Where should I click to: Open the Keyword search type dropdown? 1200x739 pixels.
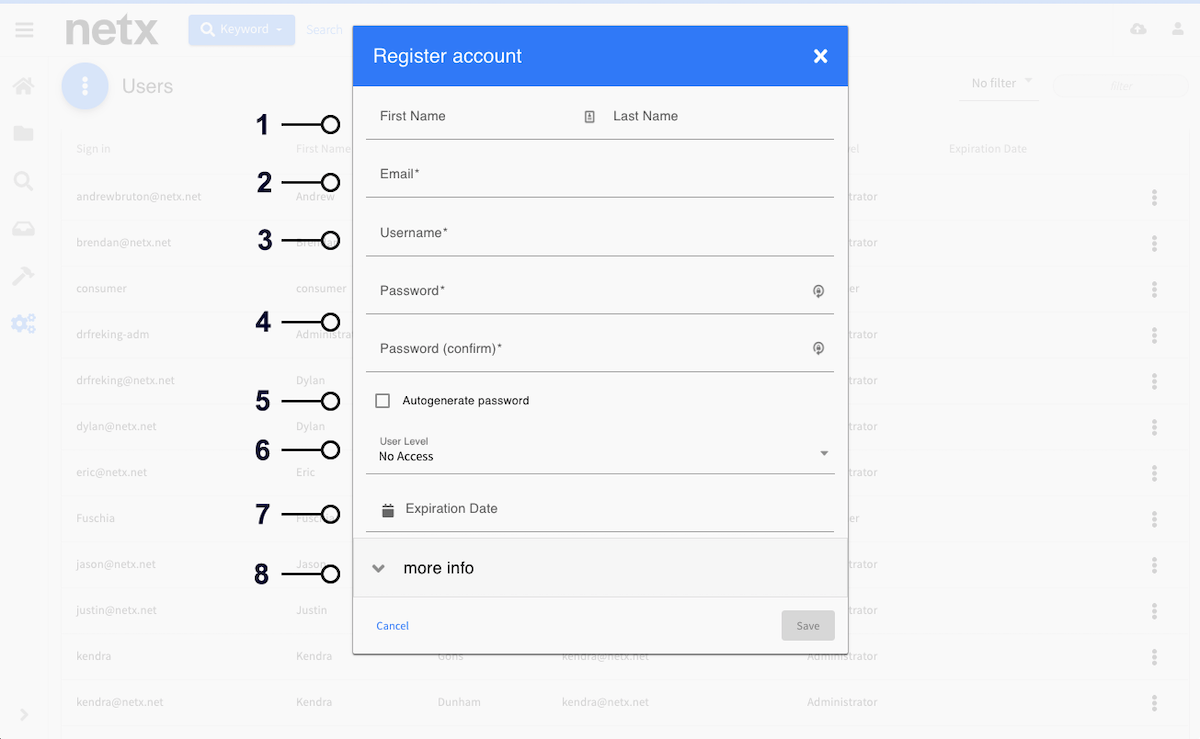241,30
